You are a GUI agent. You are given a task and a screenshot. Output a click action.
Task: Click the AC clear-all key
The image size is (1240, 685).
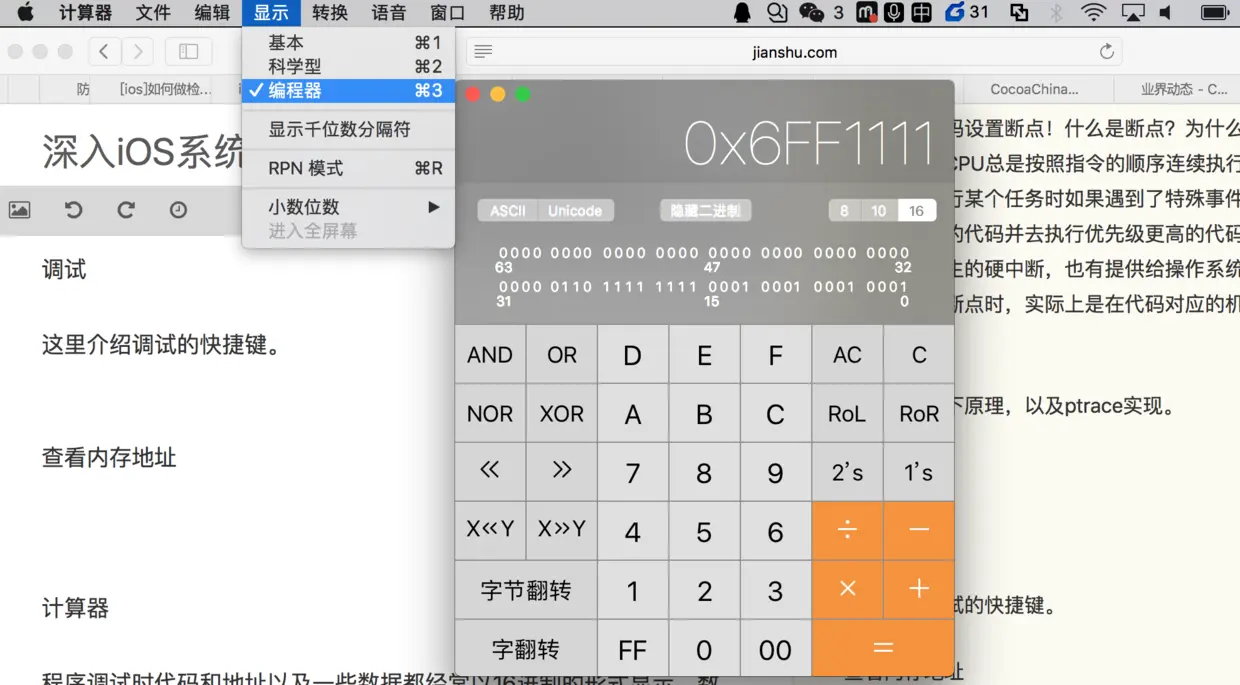pyautogui.click(x=847, y=355)
